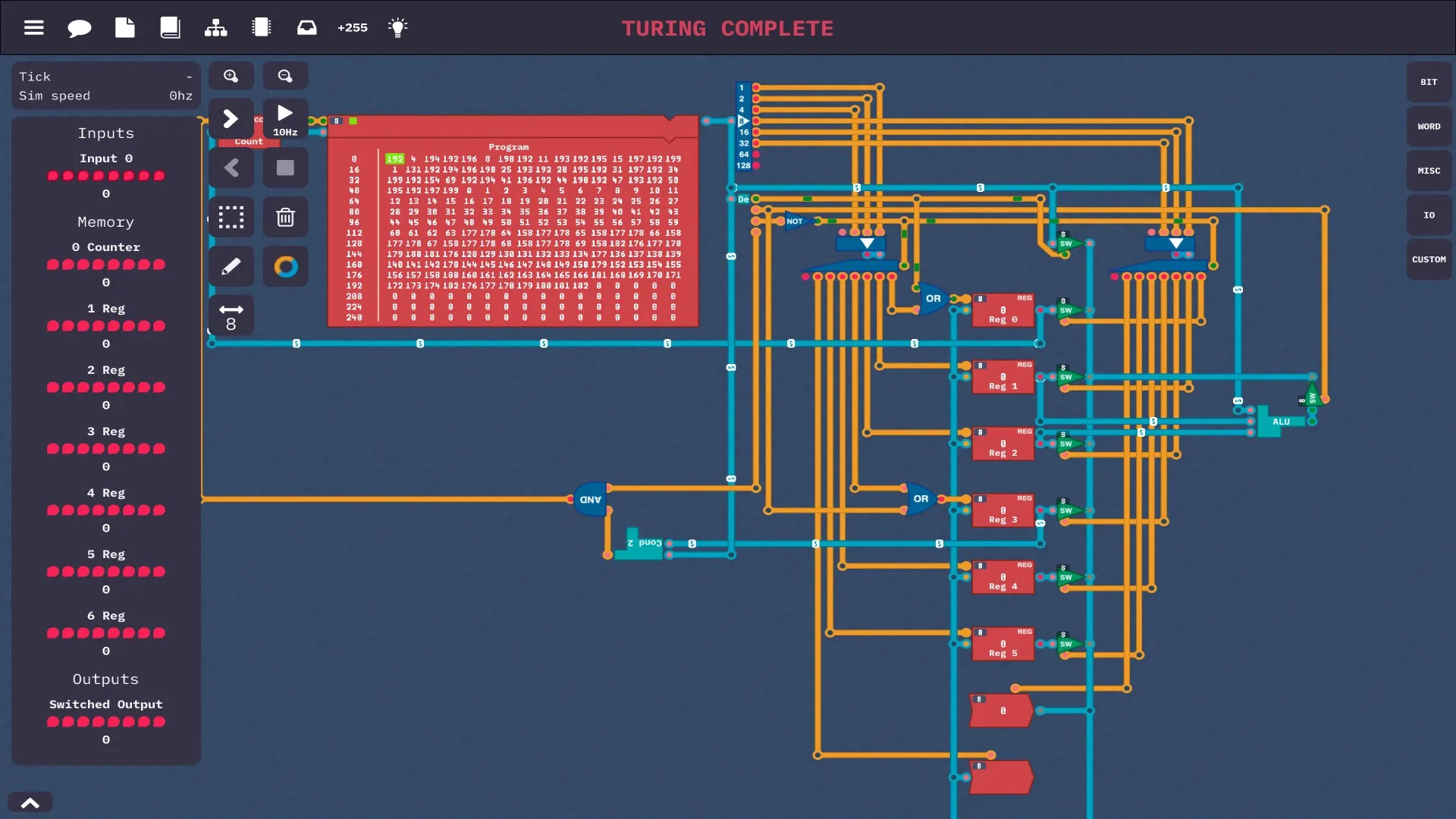Click the 0 Counter memory label
The image size is (1456, 819).
pos(106,247)
